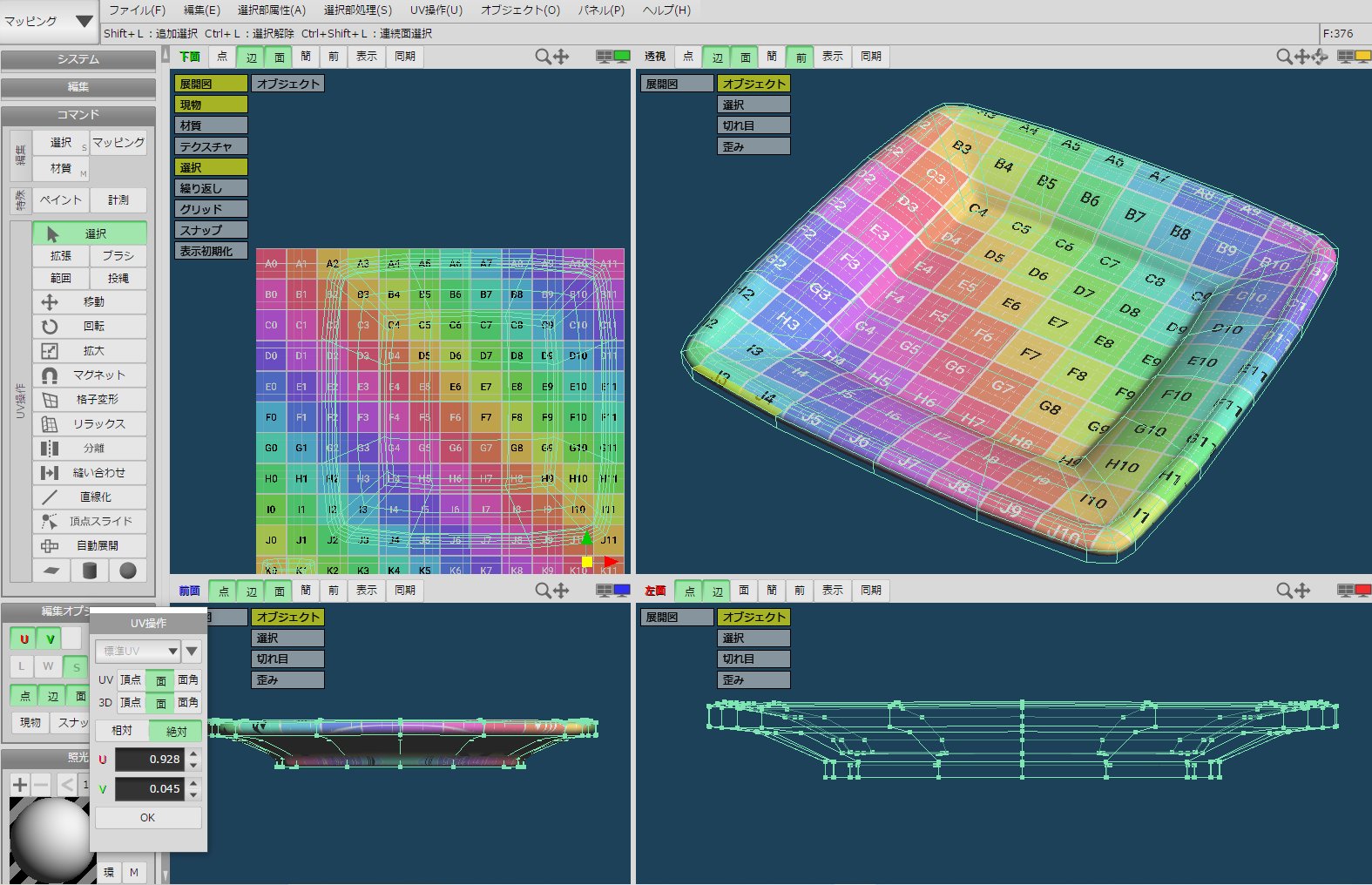The width and height of the screenshot is (1372, 885).
Task: Click the 計測 command button
Action: (x=118, y=200)
